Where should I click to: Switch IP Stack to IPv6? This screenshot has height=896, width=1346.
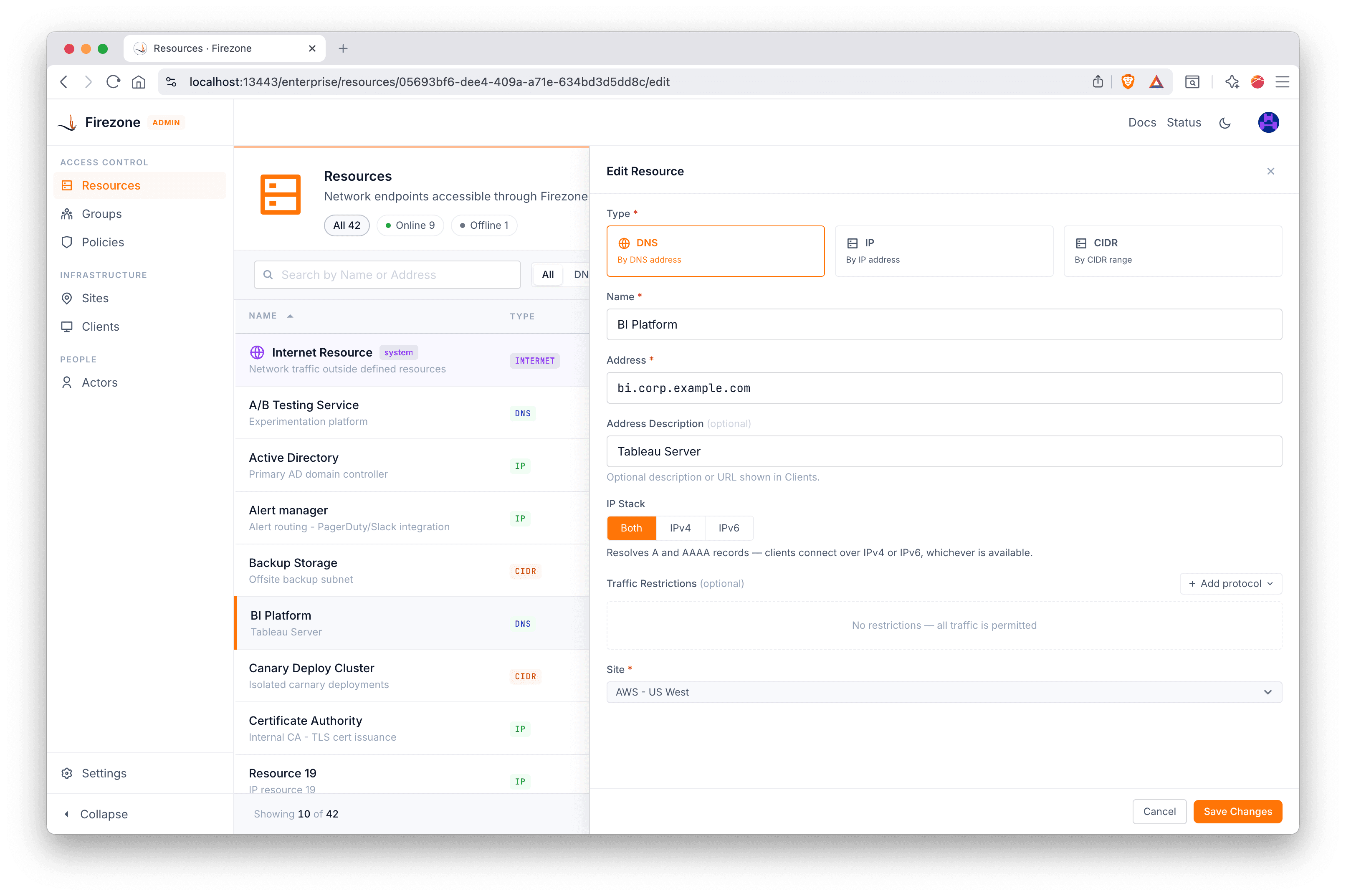(729, 528)
